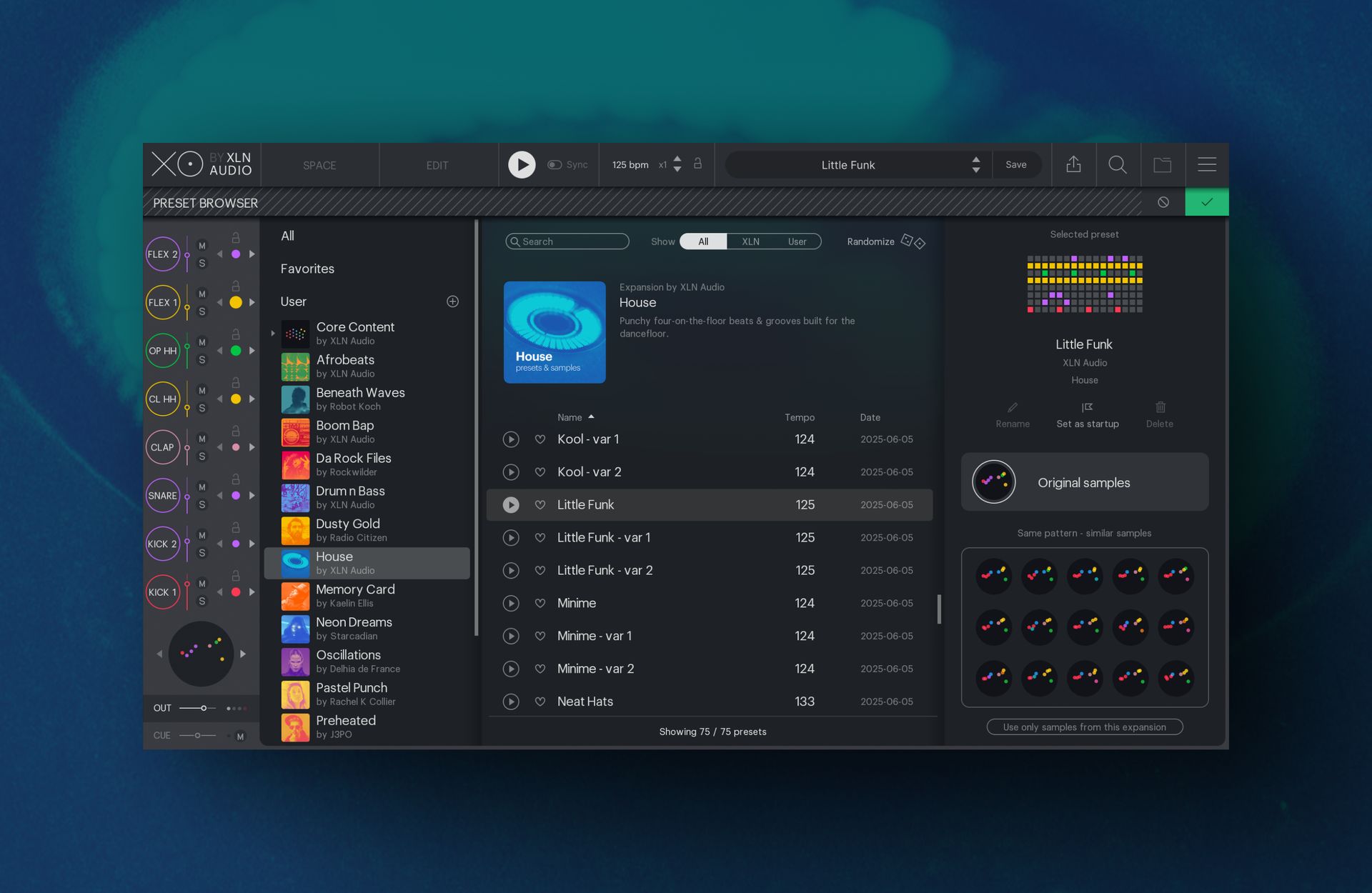Select All category in sidebar
The height and width of the screenshot is (893, 1372).
(x=287, y=236)
